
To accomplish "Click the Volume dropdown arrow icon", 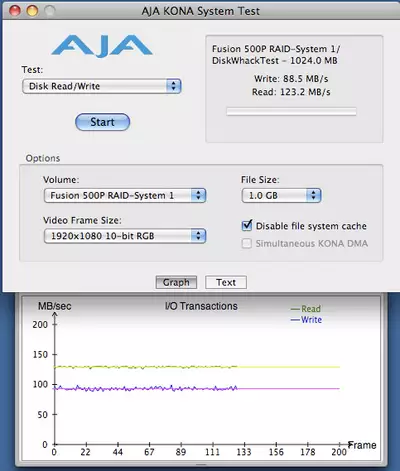I will [198, 195].
